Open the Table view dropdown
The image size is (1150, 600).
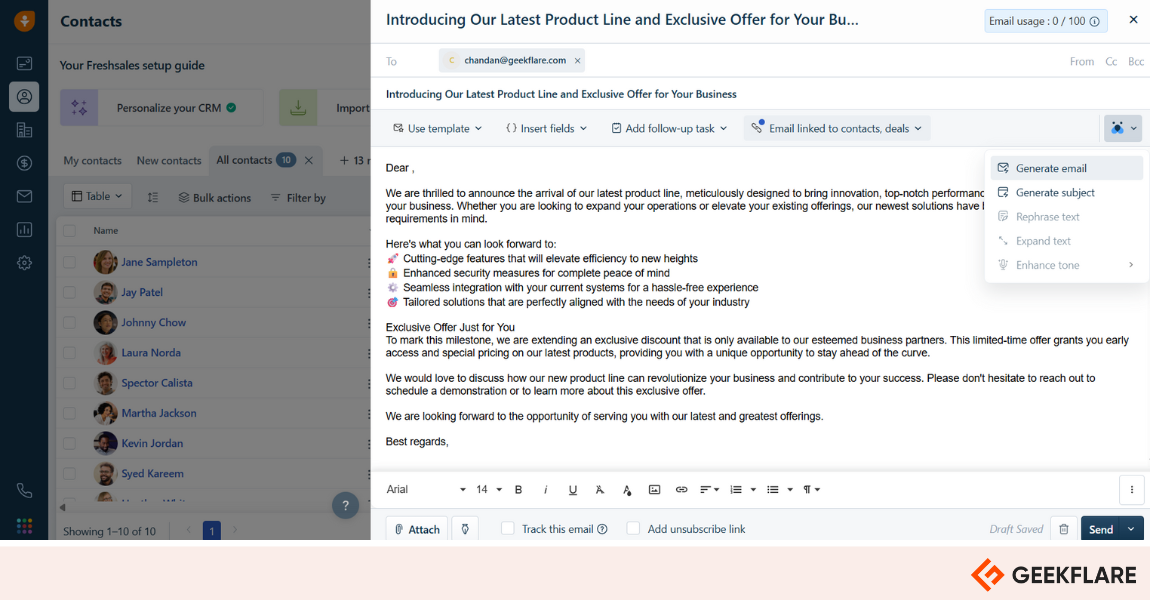click(x=97, y=197)
